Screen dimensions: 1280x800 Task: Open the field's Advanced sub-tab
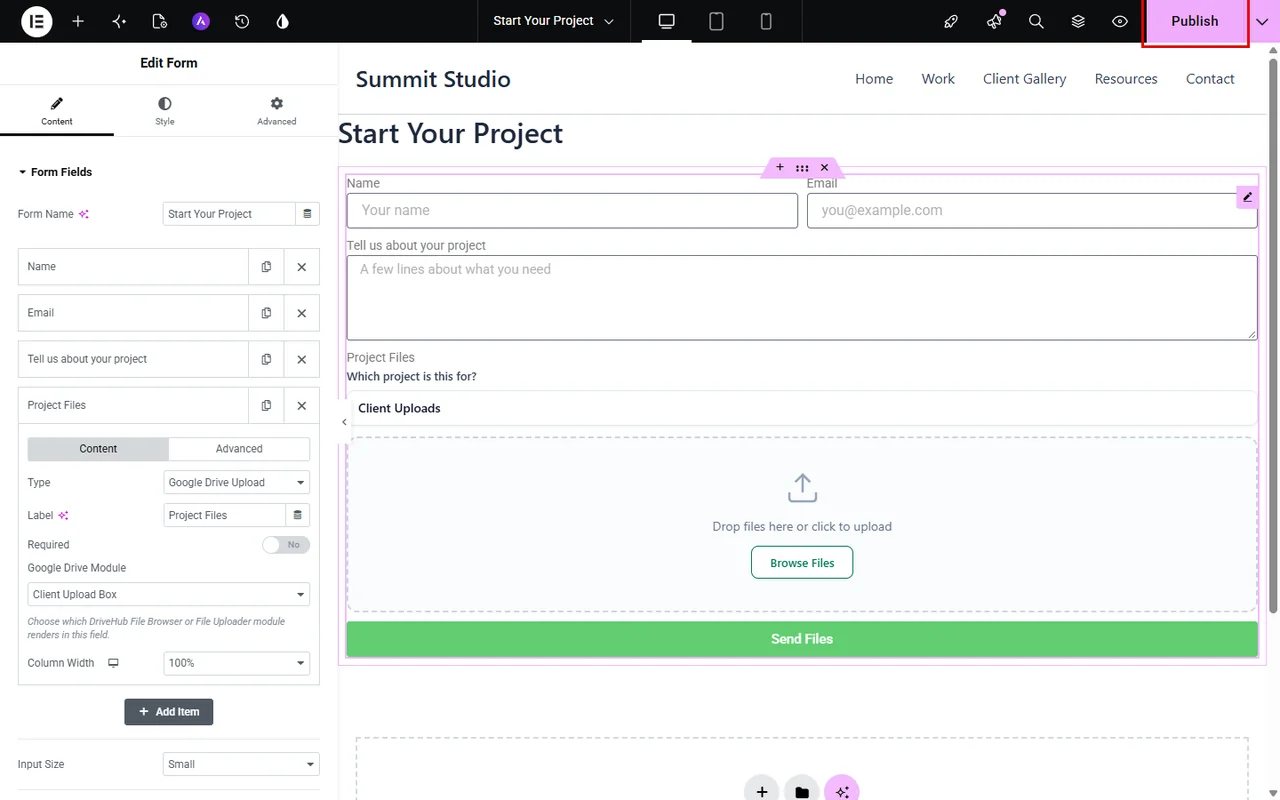pos(239,449)
